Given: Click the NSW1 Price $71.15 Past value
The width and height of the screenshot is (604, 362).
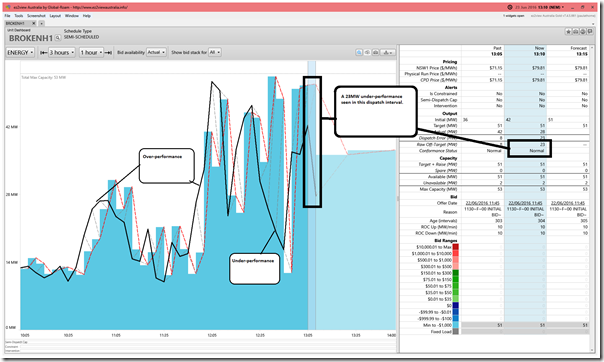Looking at the screenshot, I should click(x=495, y=68).
